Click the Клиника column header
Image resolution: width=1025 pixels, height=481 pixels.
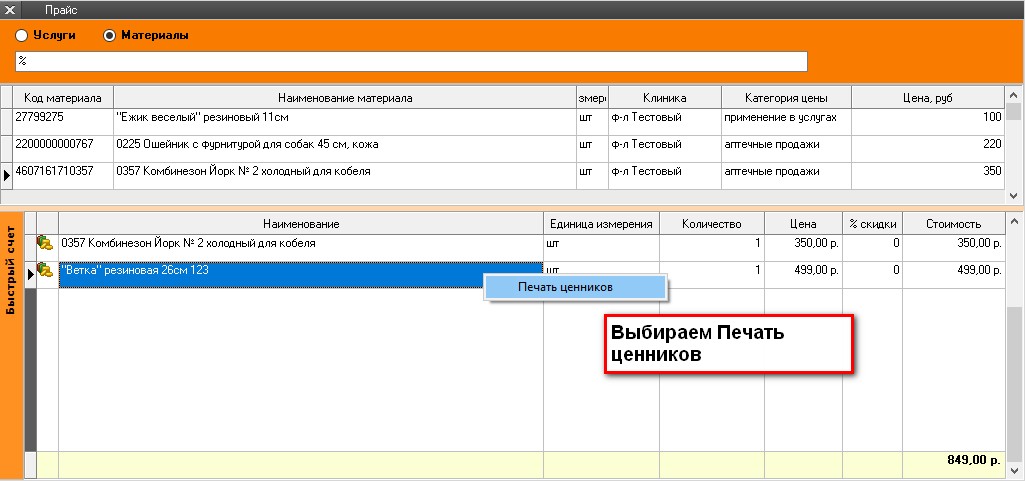pos(665,98)
